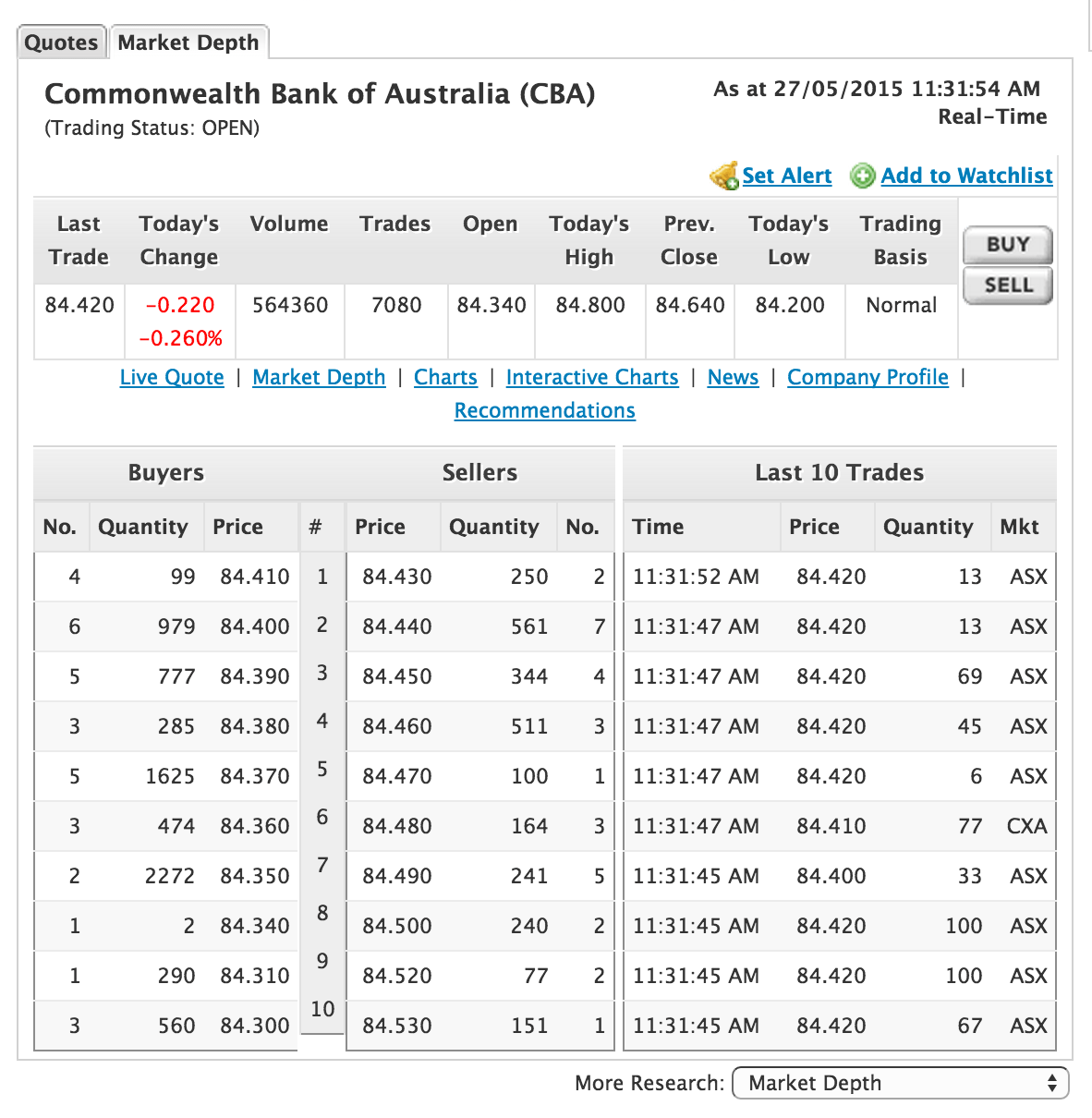
Task: Click the Add to Watchlist link
Action: click(967, 176)
